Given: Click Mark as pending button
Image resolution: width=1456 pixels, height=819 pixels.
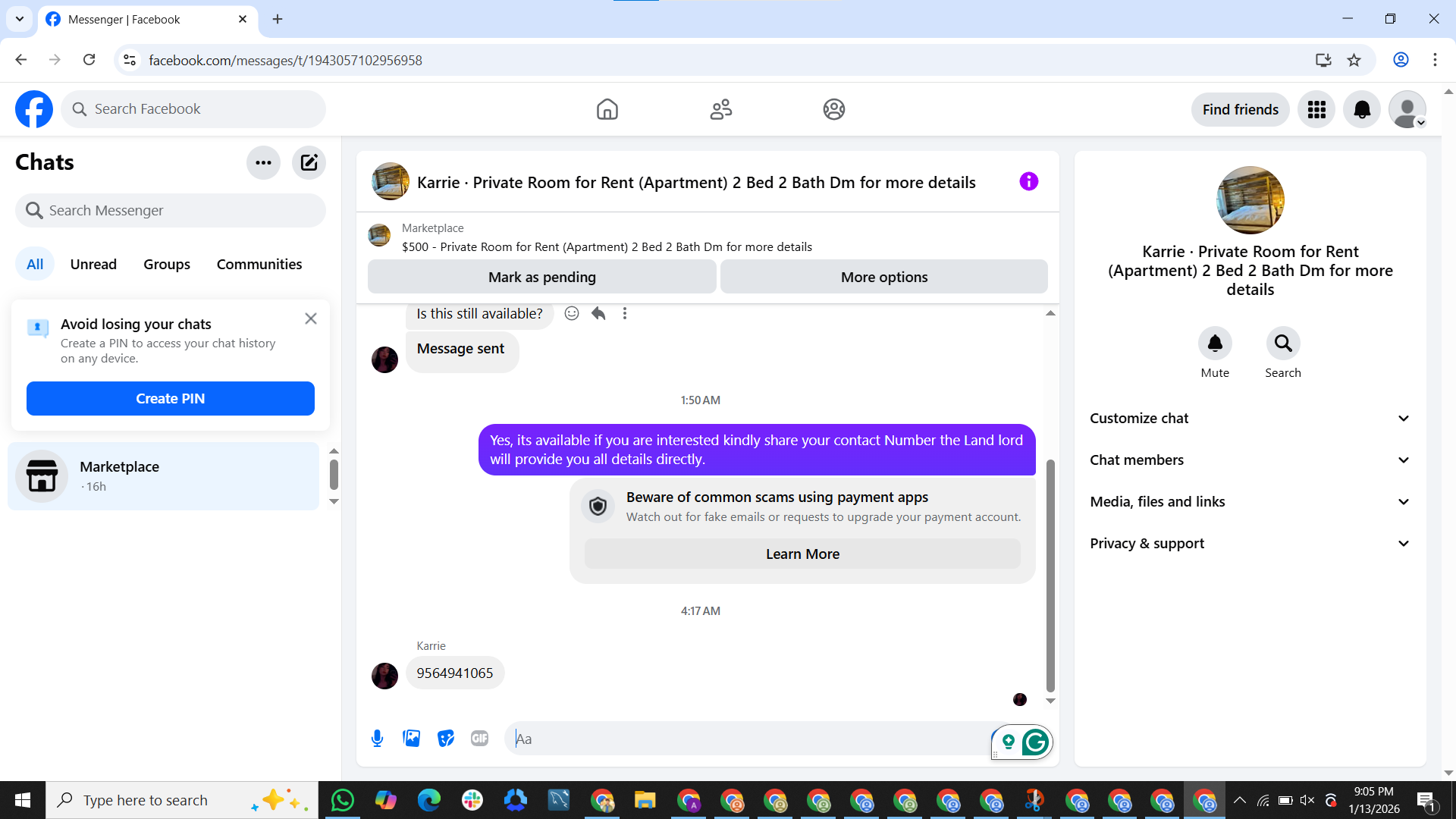Looking at the screenshot, I should point(541,277).
